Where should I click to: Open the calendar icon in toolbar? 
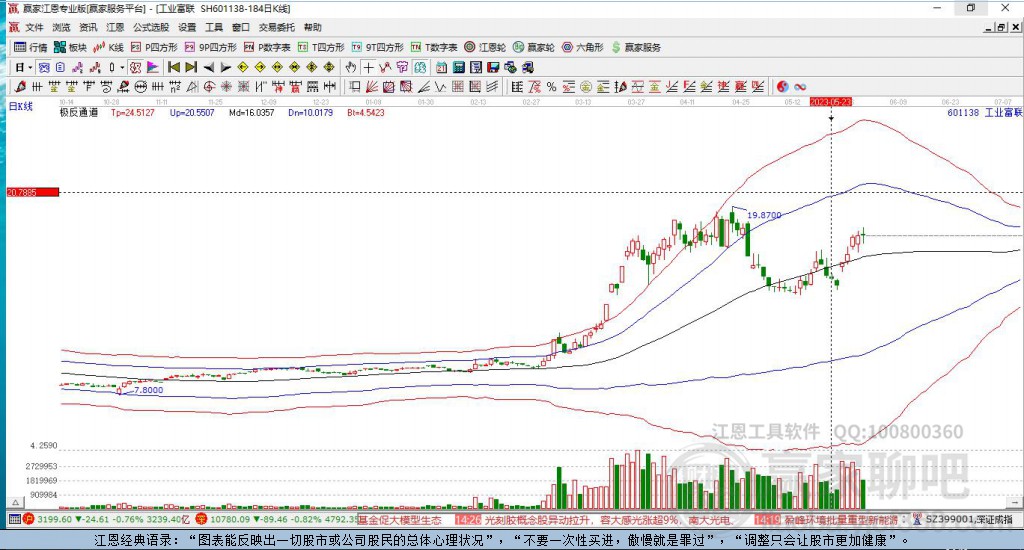click(441, 67)
